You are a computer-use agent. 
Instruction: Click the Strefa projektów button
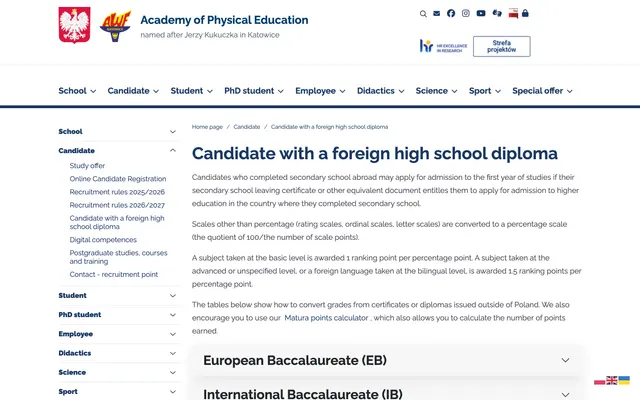tap(502, 46)
